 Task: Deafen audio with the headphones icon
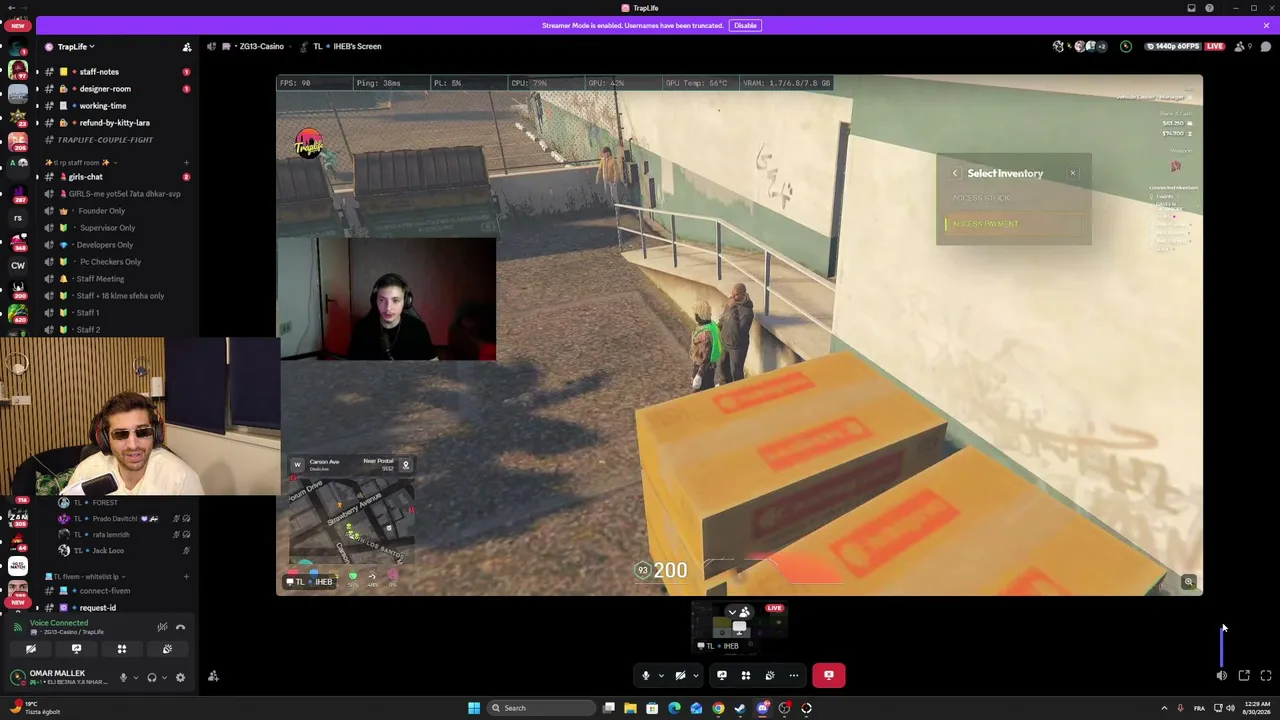click(152, 677)
